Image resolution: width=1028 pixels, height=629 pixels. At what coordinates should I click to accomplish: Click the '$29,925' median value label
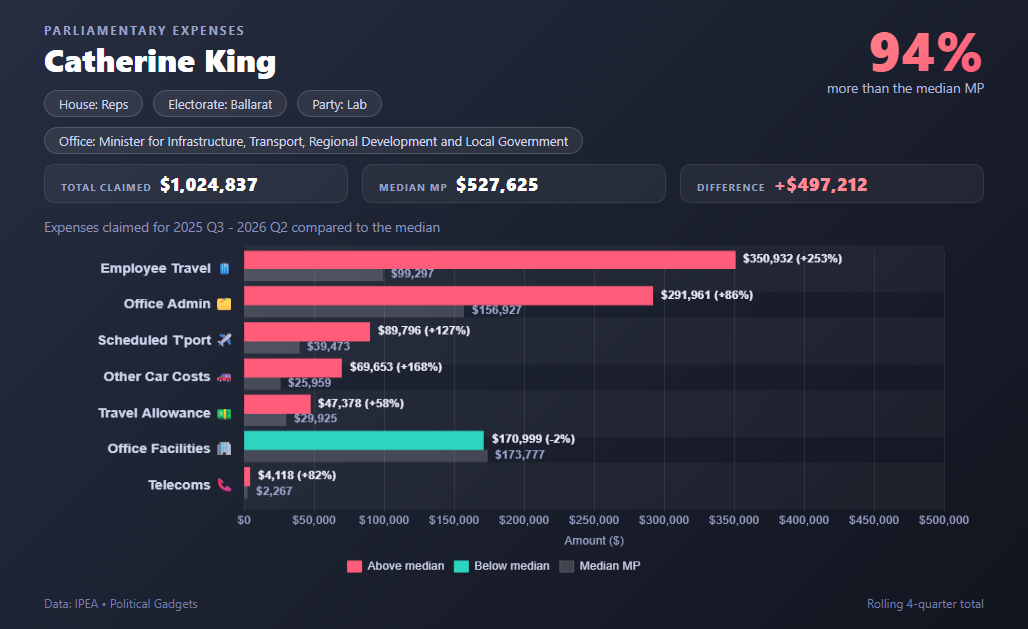315,418
